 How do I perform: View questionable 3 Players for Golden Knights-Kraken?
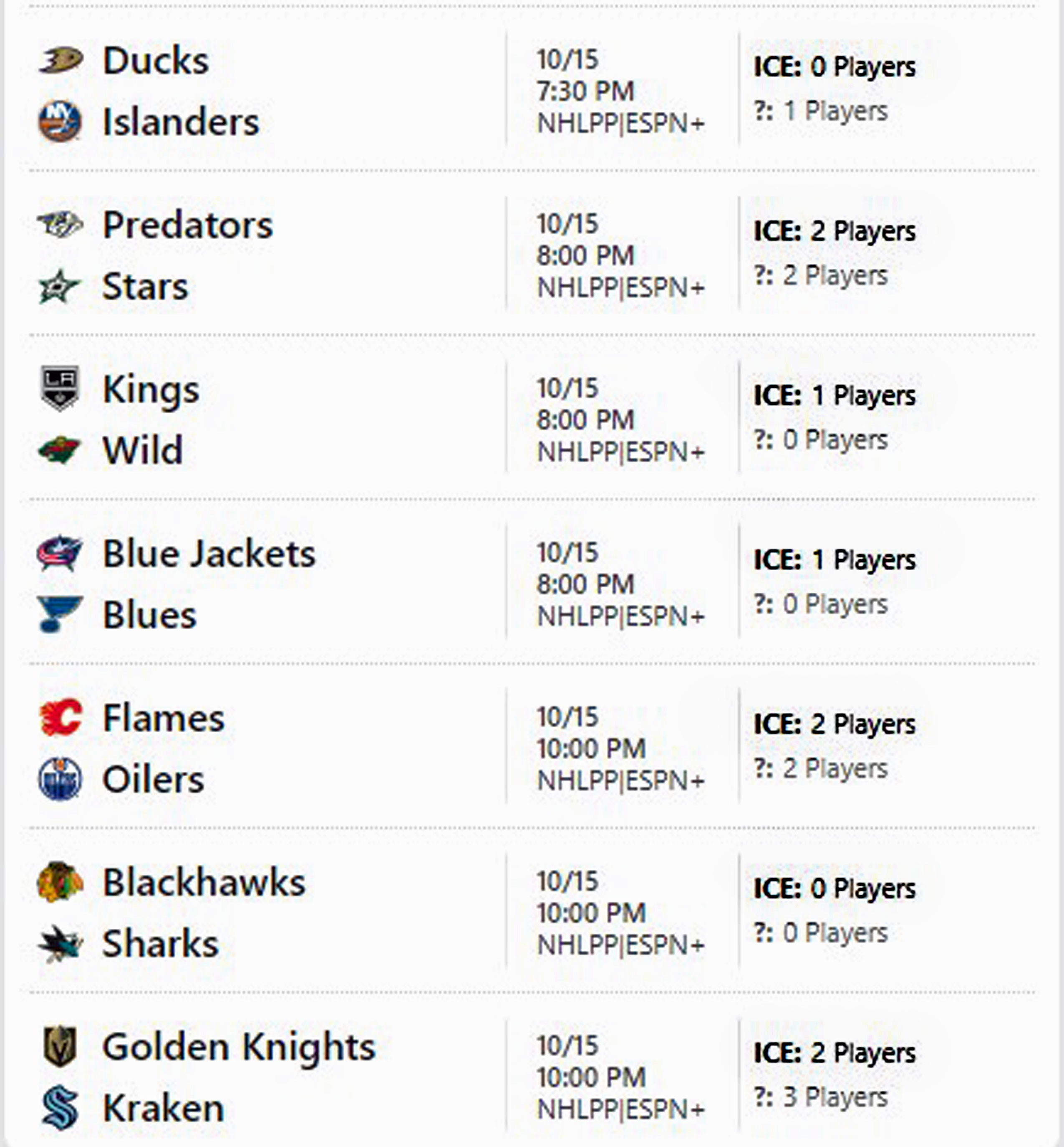[x=821, y=1097]
